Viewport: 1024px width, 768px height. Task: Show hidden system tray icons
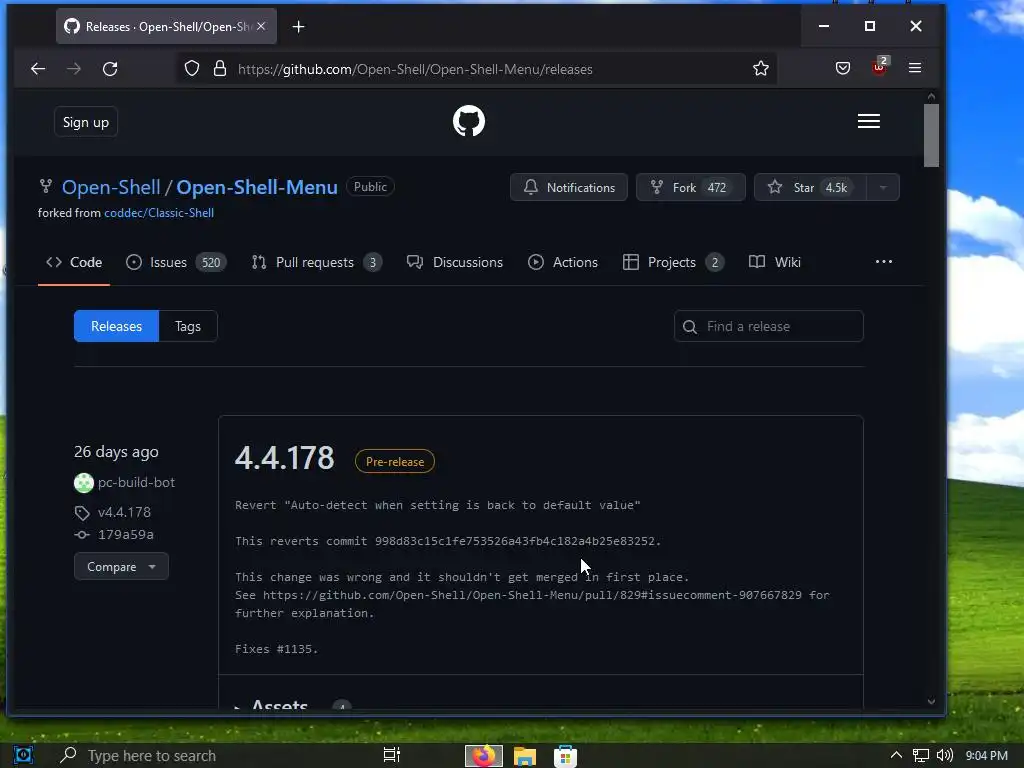coord(896,756)
